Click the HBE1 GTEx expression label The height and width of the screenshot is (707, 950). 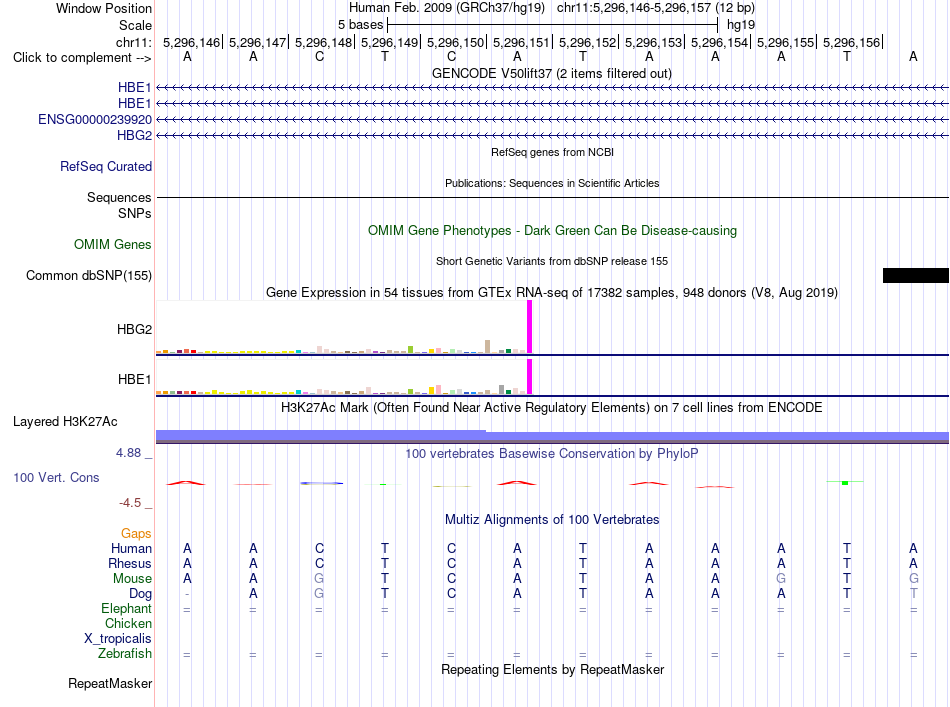tap(135, 379)
